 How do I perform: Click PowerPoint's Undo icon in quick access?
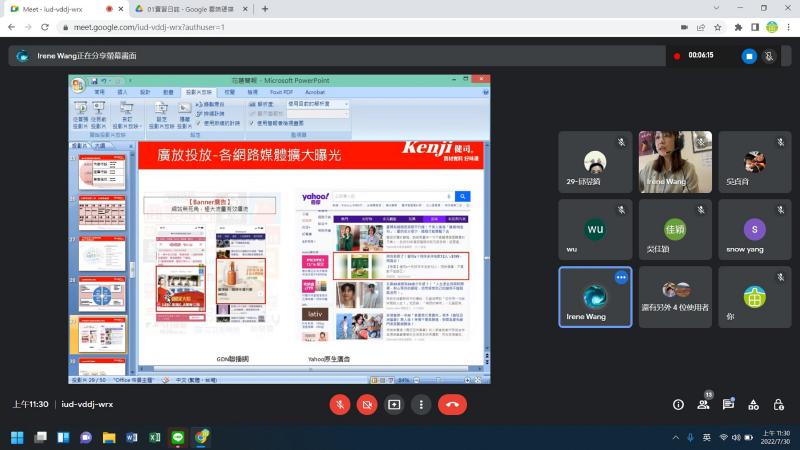[104, 81]
